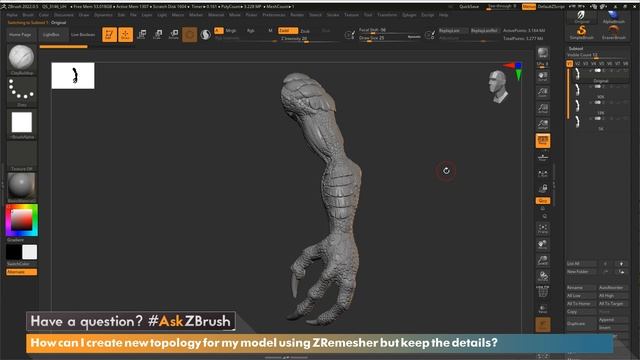The image size is (640, 360).
Task: Click the XYZ axis indicator in viewport
Action: (x=514, y=70)
